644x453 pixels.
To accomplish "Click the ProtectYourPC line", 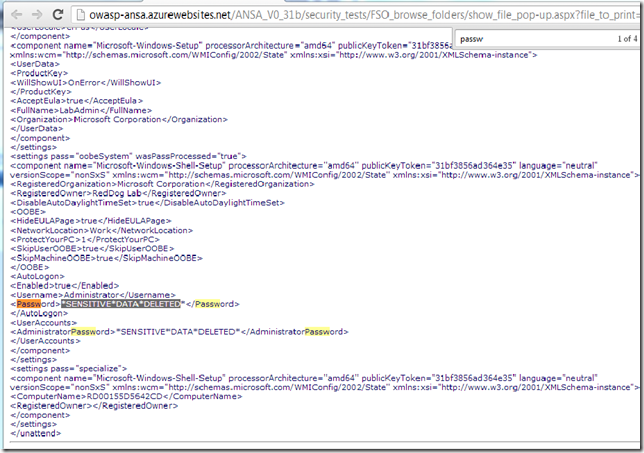I will [x=85, y=239].
